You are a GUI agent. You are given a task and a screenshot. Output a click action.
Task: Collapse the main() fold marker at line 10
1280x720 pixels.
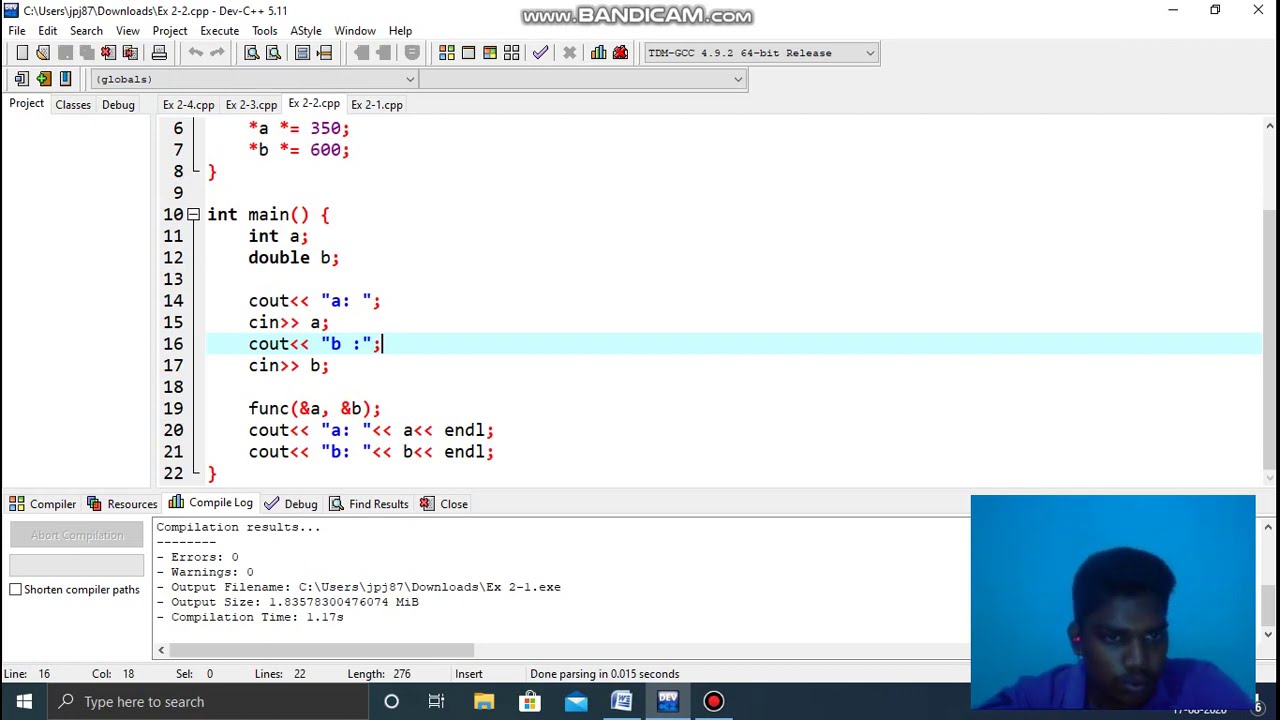193,214
